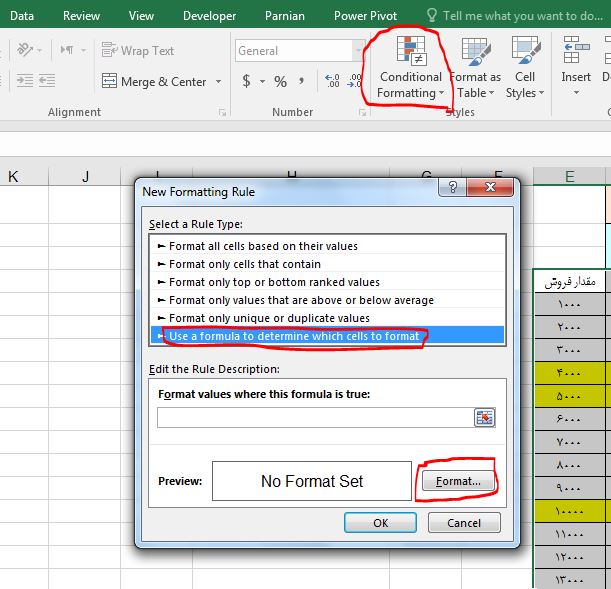
Task: Open Number format dialog launcher
Action: (362, 113)
